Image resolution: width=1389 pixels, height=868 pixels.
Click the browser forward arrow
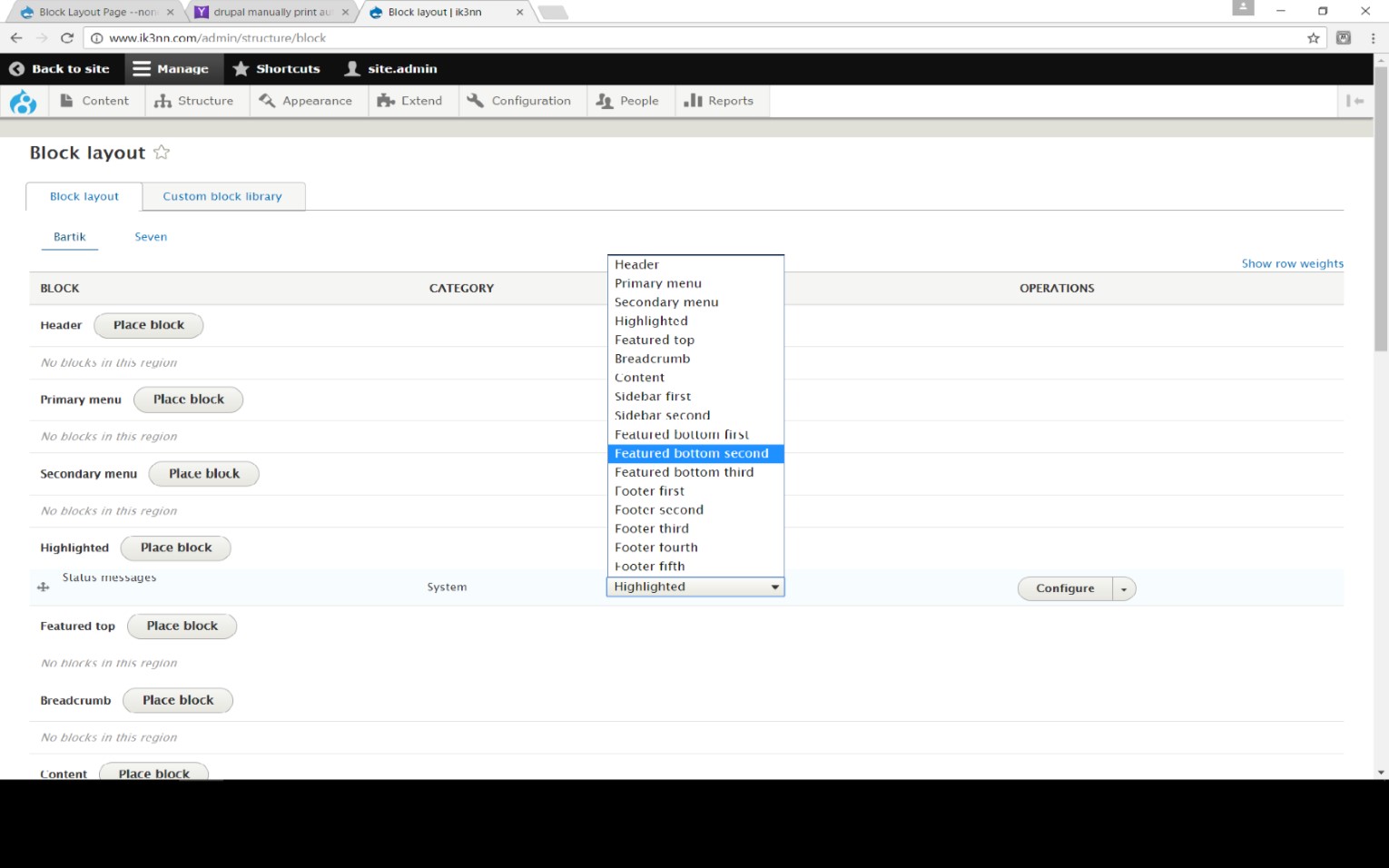click(x=42, y=38)
